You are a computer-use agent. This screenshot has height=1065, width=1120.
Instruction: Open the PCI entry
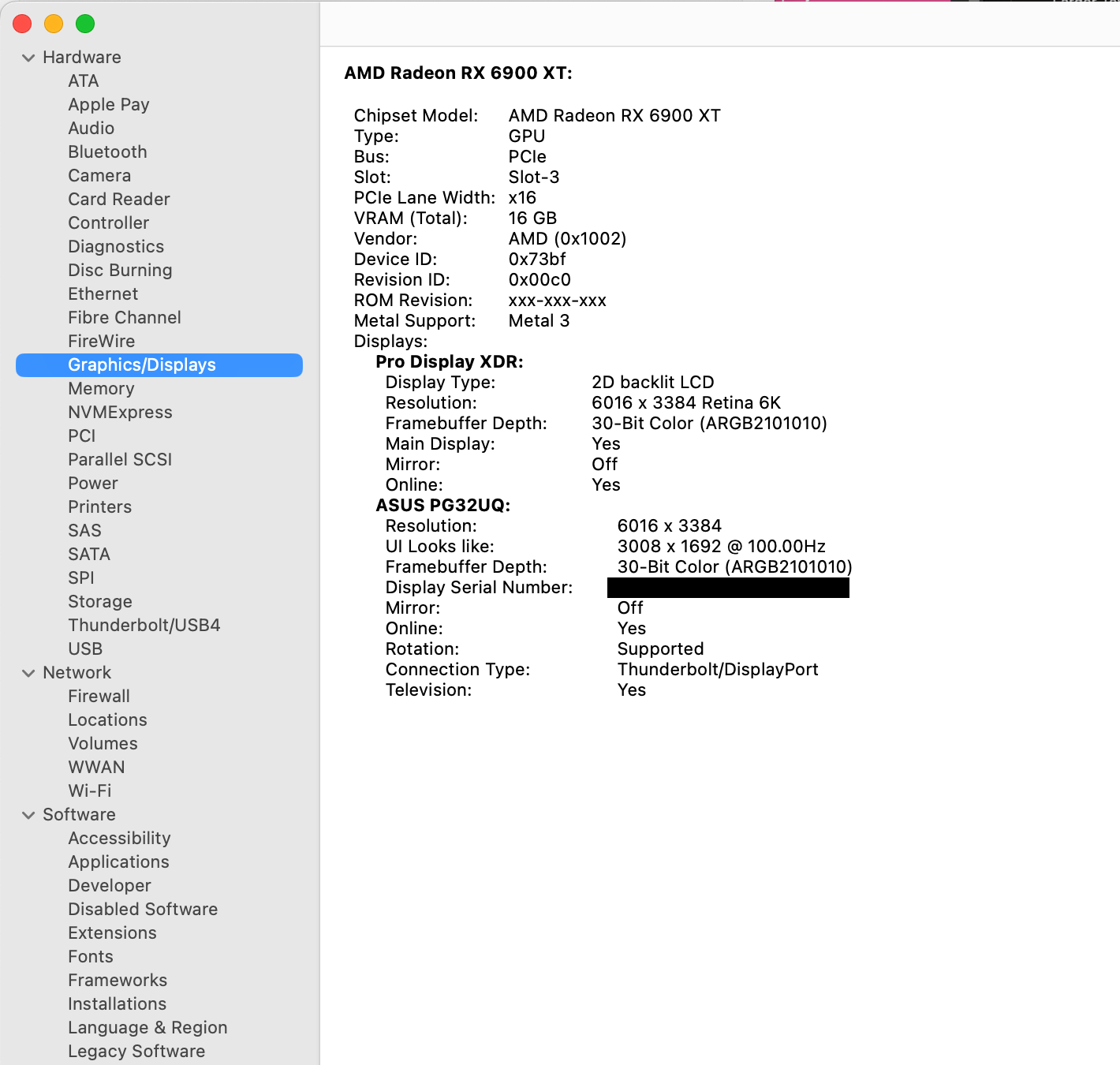pos(81,436)
